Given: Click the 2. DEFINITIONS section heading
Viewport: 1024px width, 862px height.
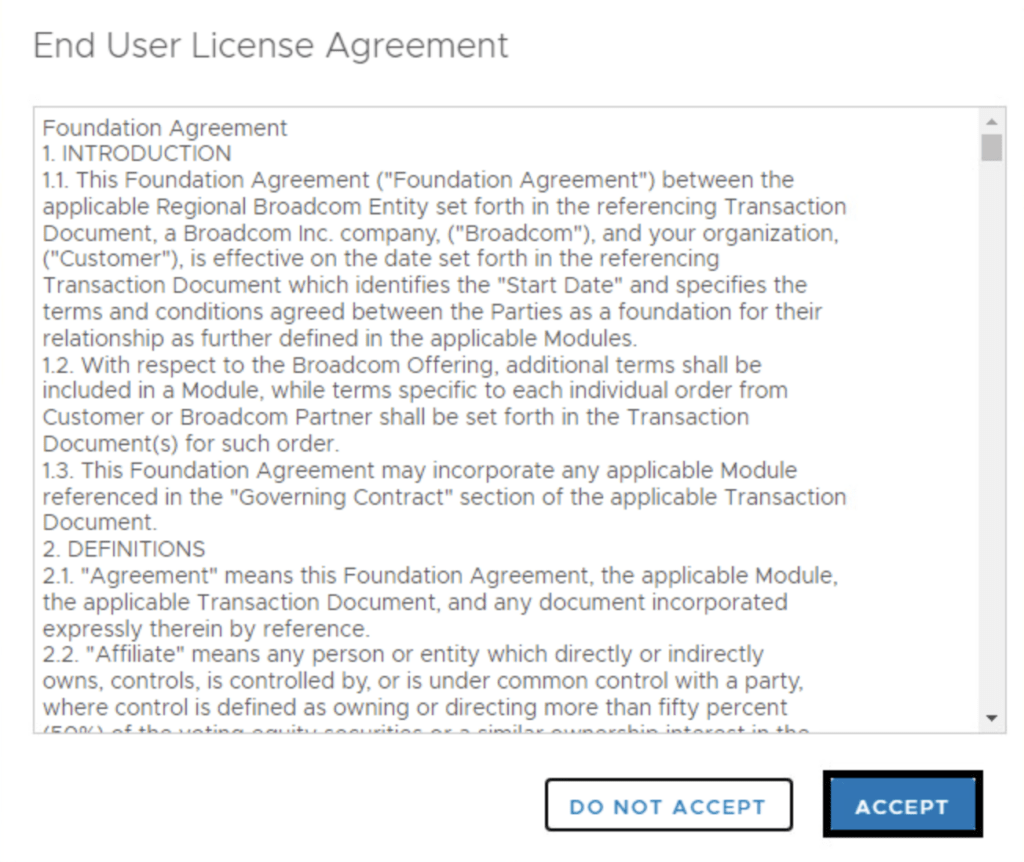Looking at the screenshot, I should tap(124, 549).
